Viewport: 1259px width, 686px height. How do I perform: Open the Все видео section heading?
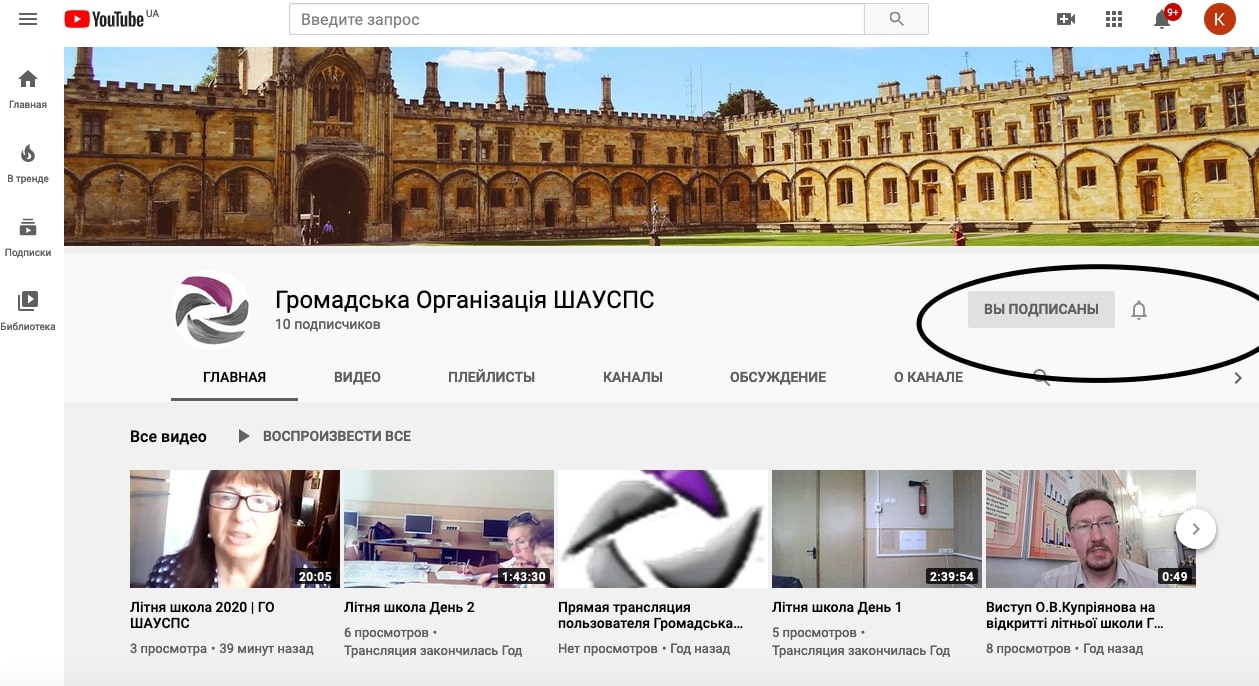coord(168,436)
